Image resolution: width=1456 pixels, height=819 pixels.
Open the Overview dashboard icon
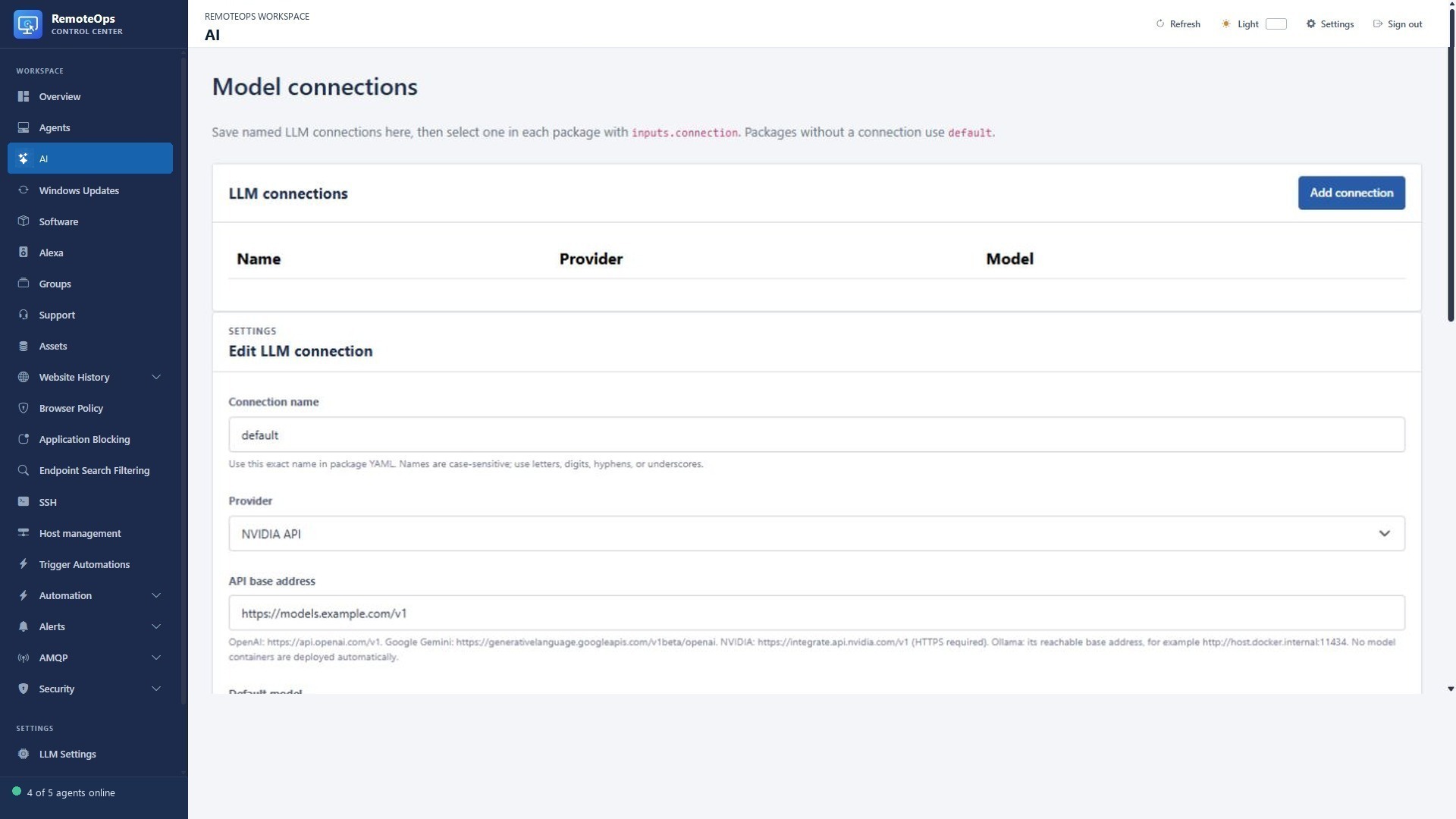(24, 96)
